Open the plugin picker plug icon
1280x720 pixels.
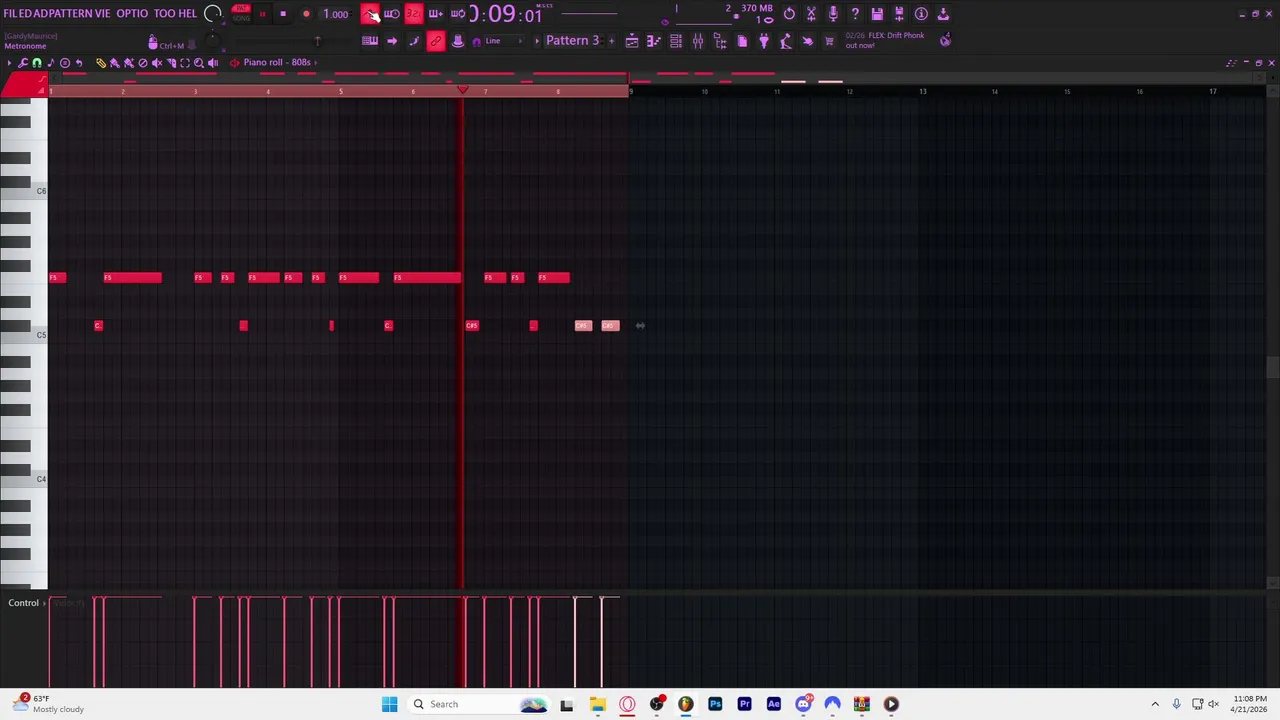(x=764, y=41)
